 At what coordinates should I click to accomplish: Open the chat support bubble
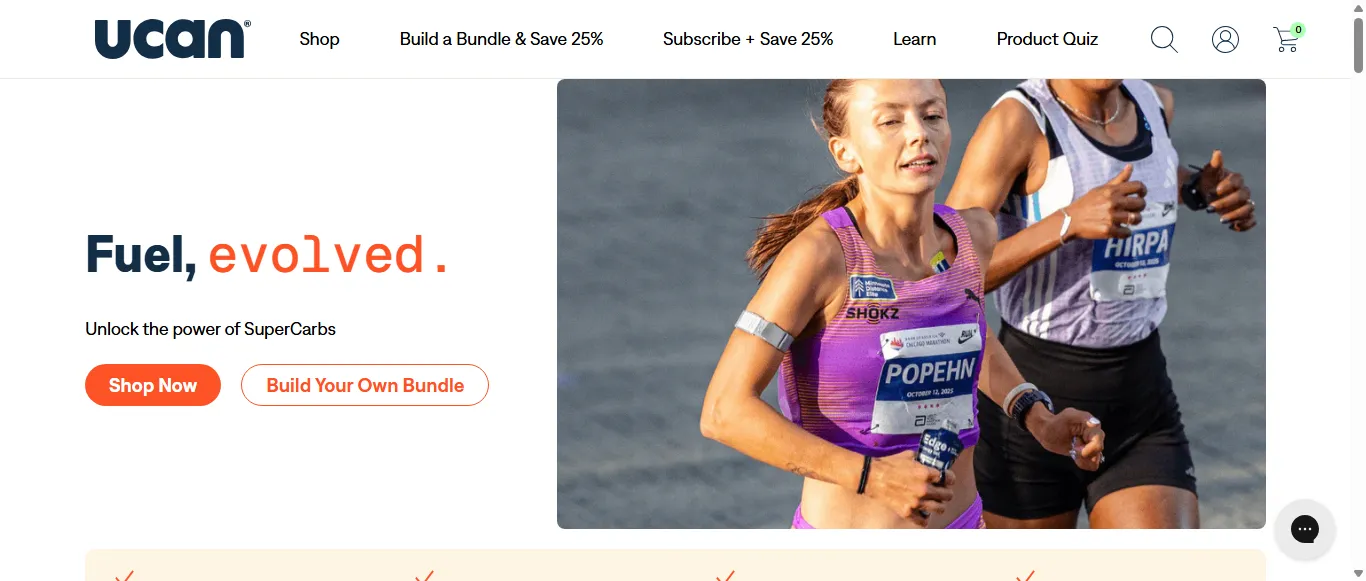pyautogui.click(x=1304, y=529)
